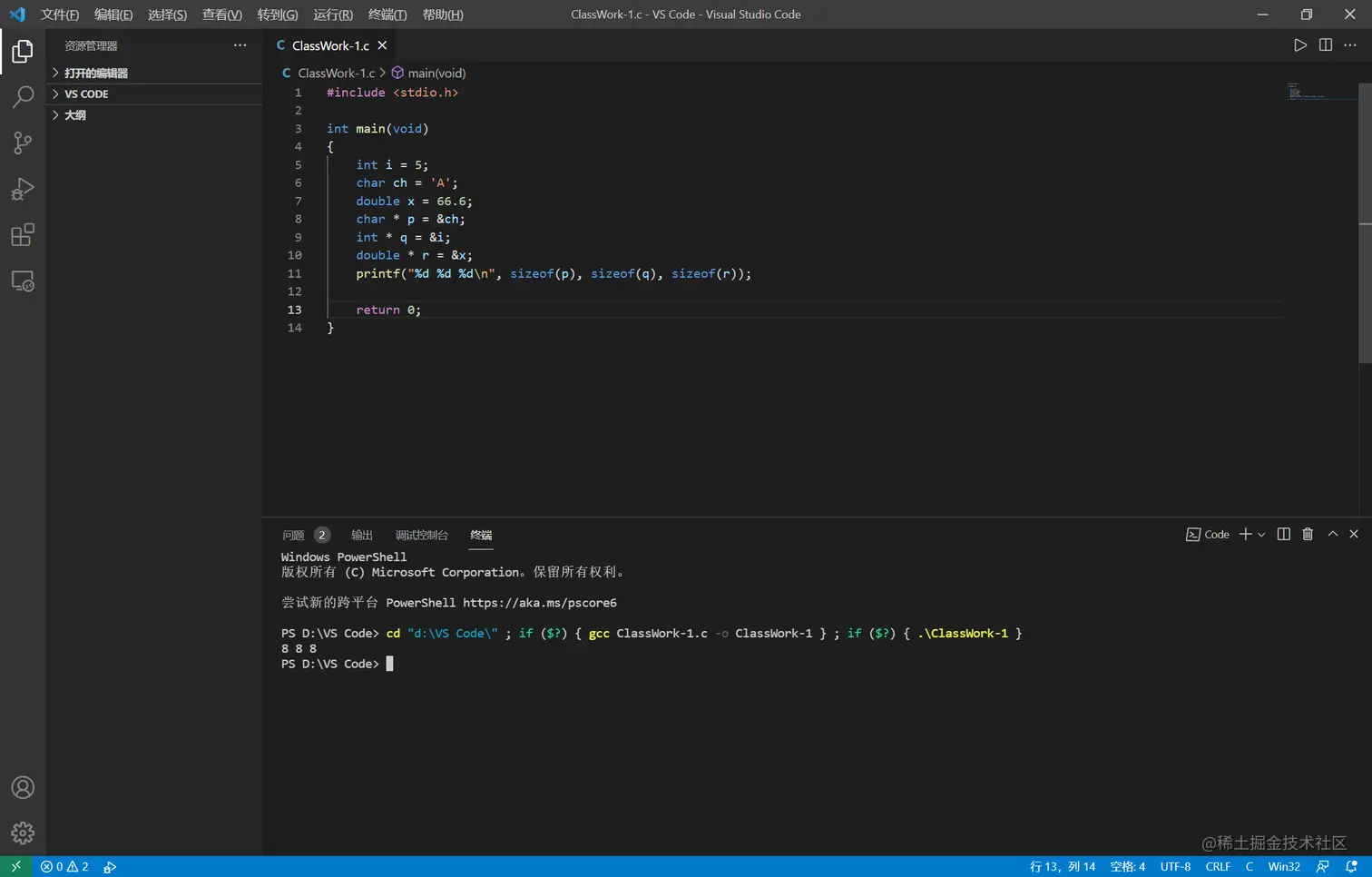This screenshot has width=1372, height=877.
Task: Split the editor to the right
Action: coord(1326,45)
